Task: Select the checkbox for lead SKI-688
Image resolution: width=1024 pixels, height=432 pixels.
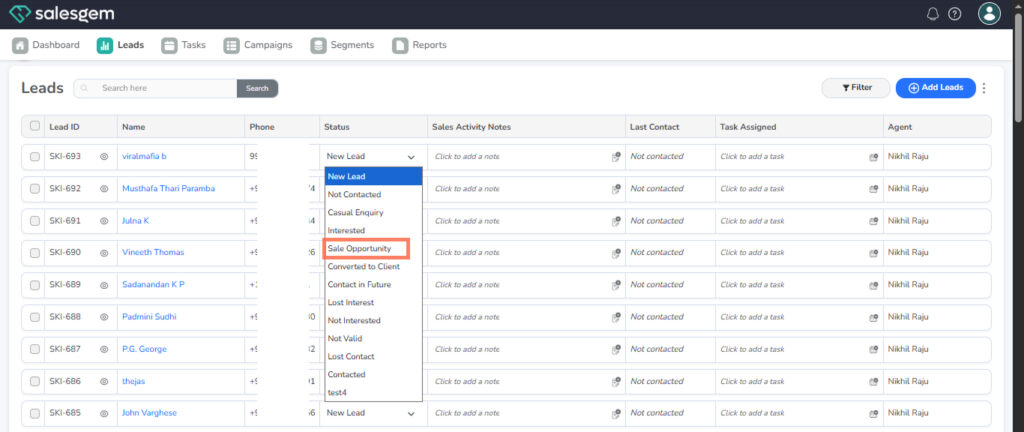Action: tap(35, 317)
